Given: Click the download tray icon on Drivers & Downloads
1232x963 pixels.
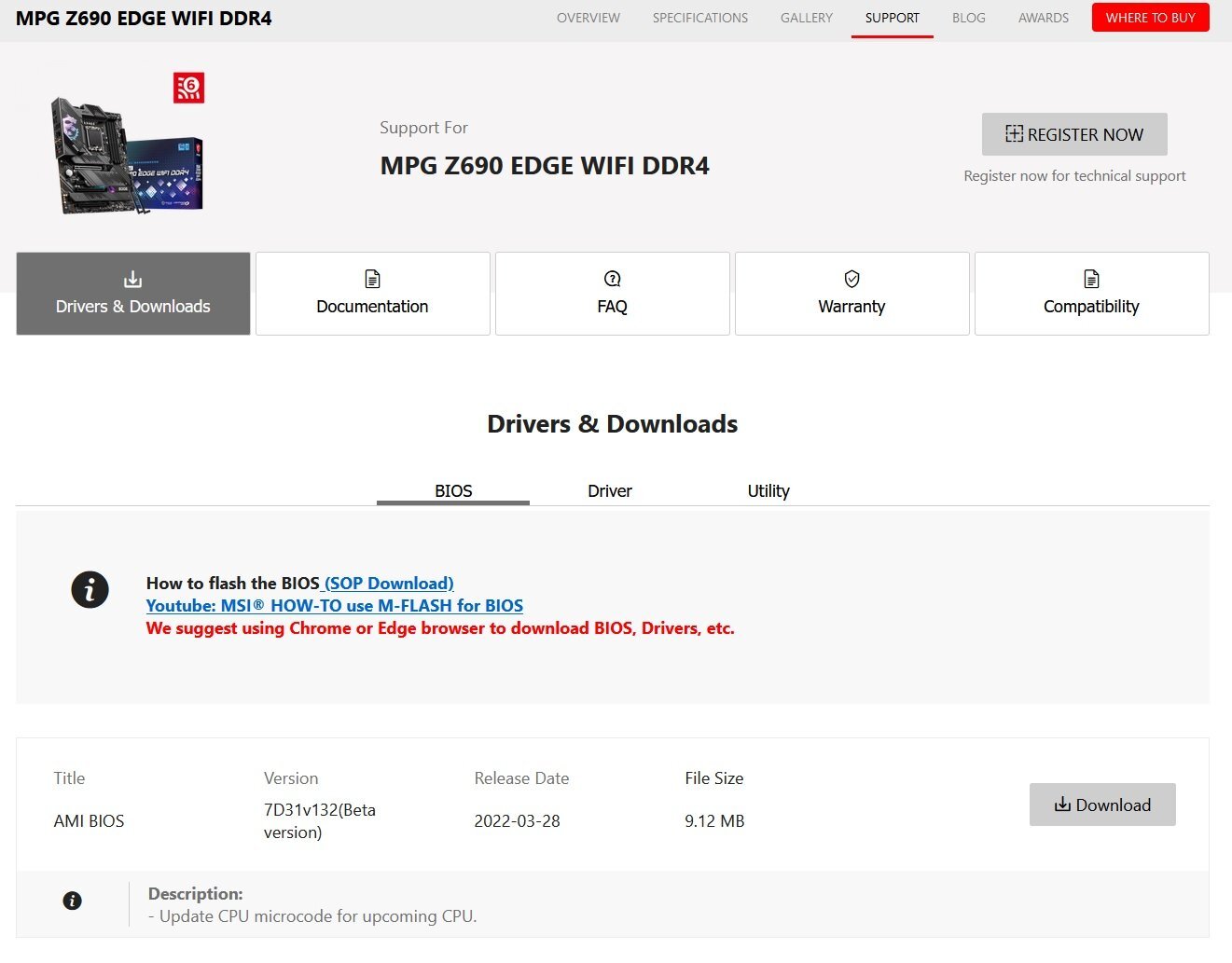Looking at the screenshot, I should 133,279.
